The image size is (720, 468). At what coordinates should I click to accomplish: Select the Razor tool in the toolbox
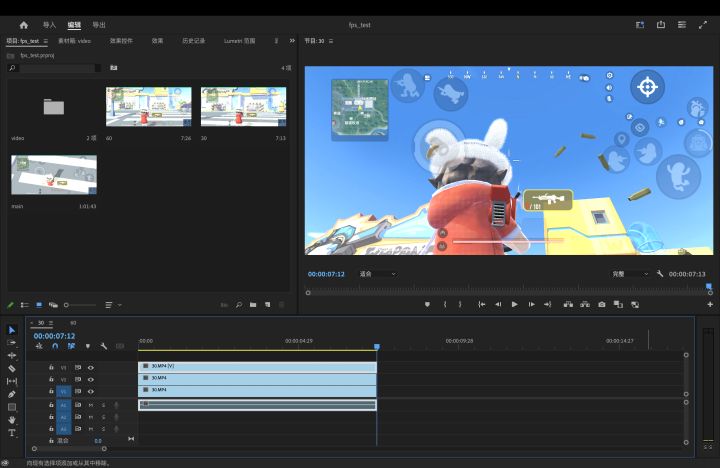(12, 368)
